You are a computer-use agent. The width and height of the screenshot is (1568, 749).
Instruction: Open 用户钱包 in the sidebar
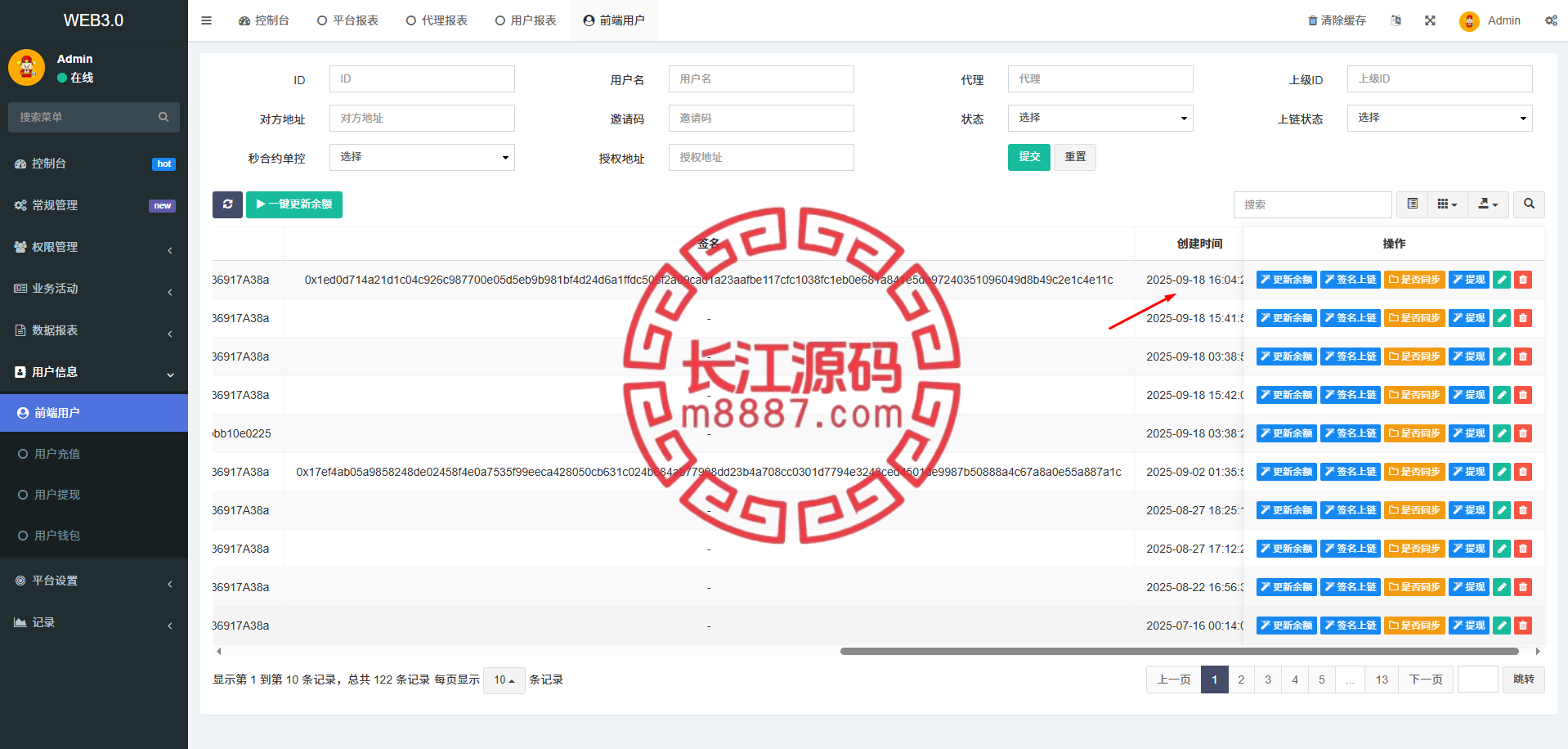coord(94,536)
